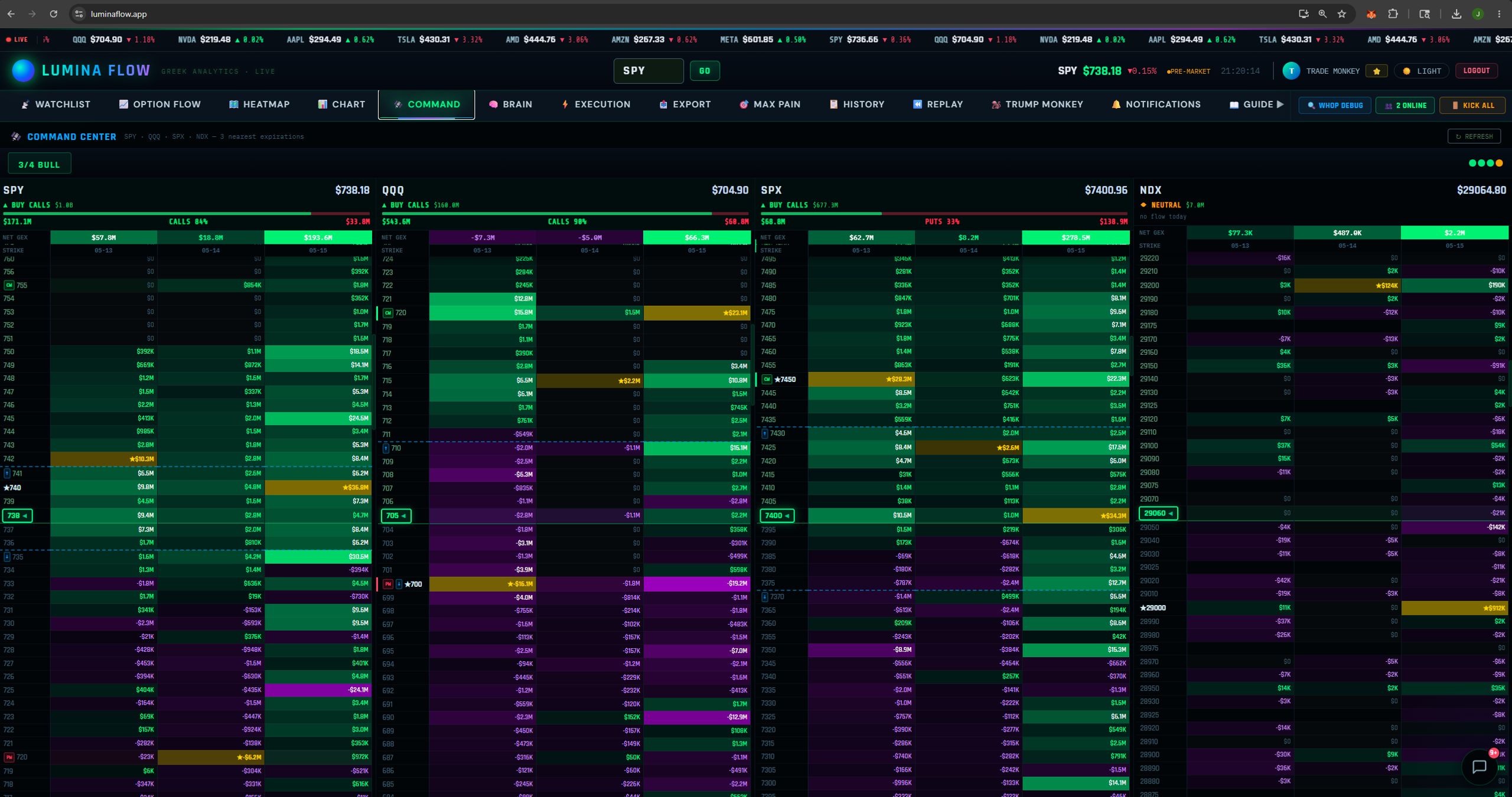Click the SPY calls/puts ratio bar
This screenshot has height=797, width=1512.
187,213
